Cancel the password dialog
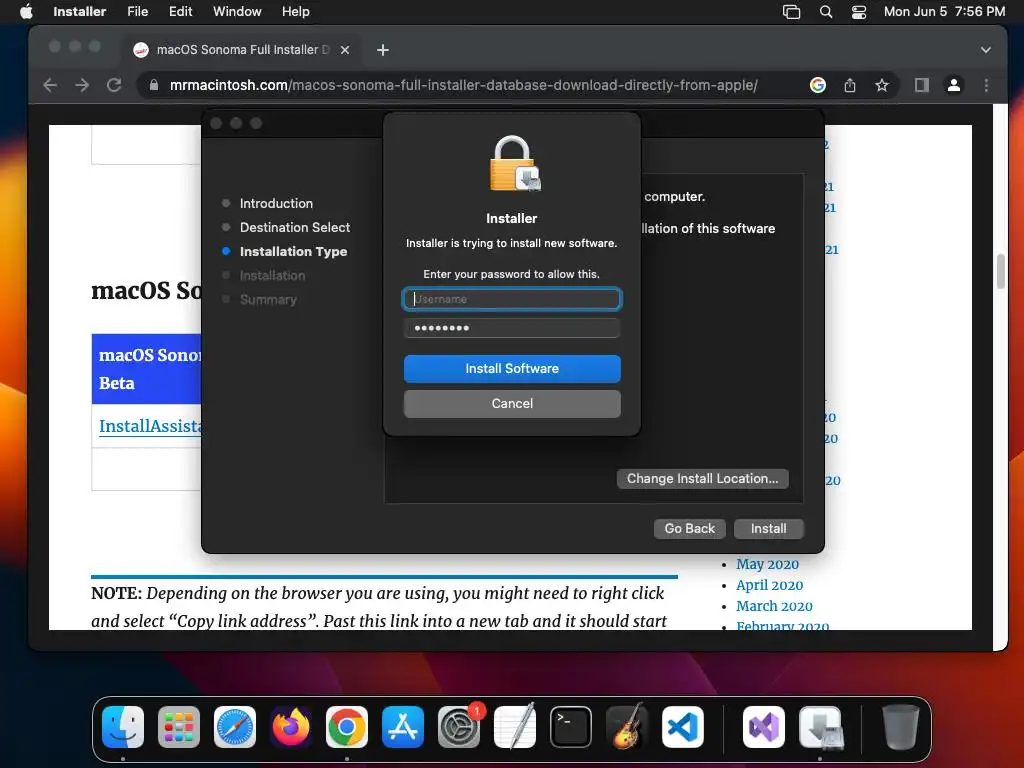1024x768 pixels. pyautogui.click(x=512, y=404)
